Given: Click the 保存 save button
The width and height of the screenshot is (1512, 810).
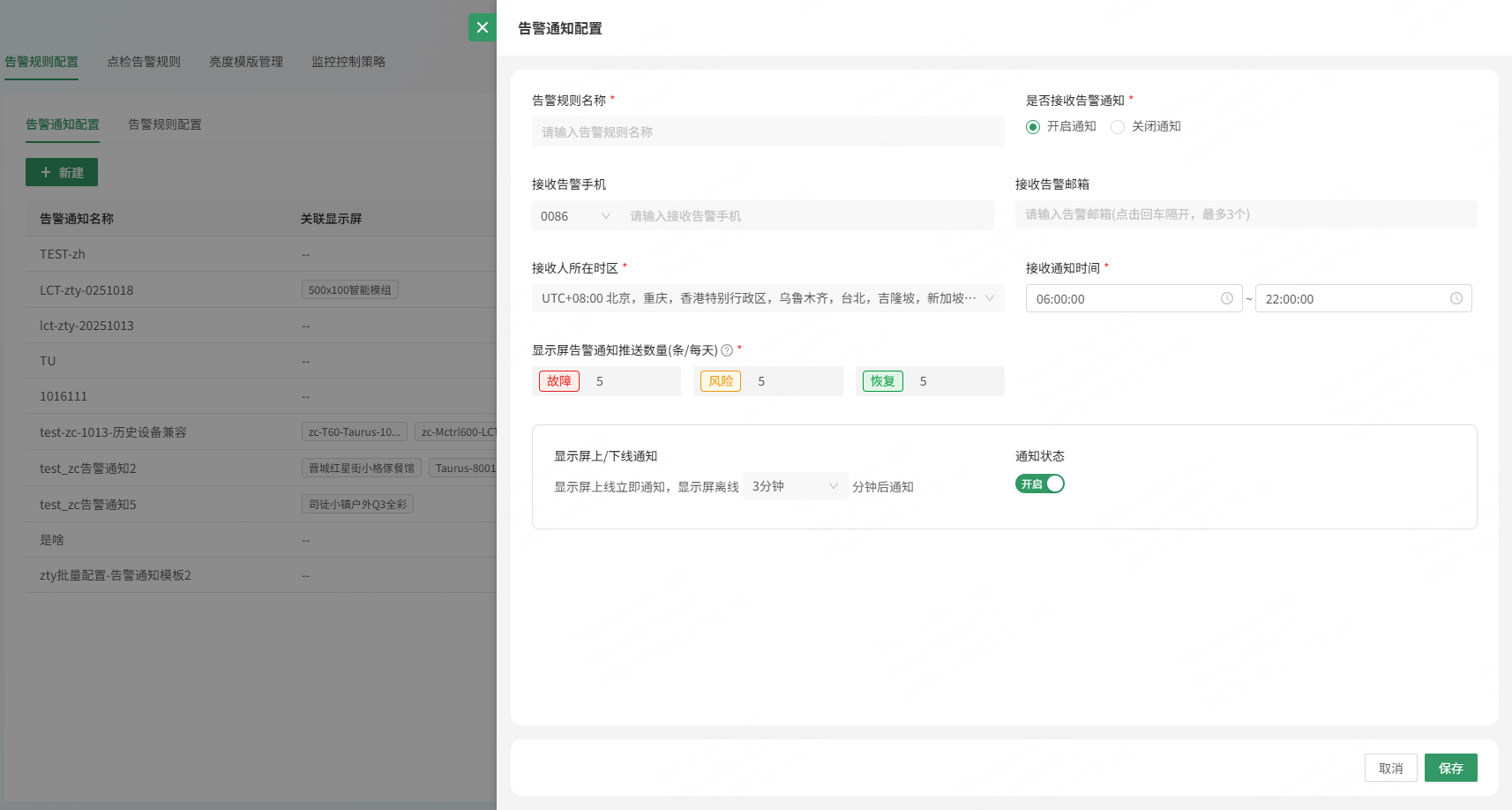Looking at the screenshot, I should [1450, 769].
